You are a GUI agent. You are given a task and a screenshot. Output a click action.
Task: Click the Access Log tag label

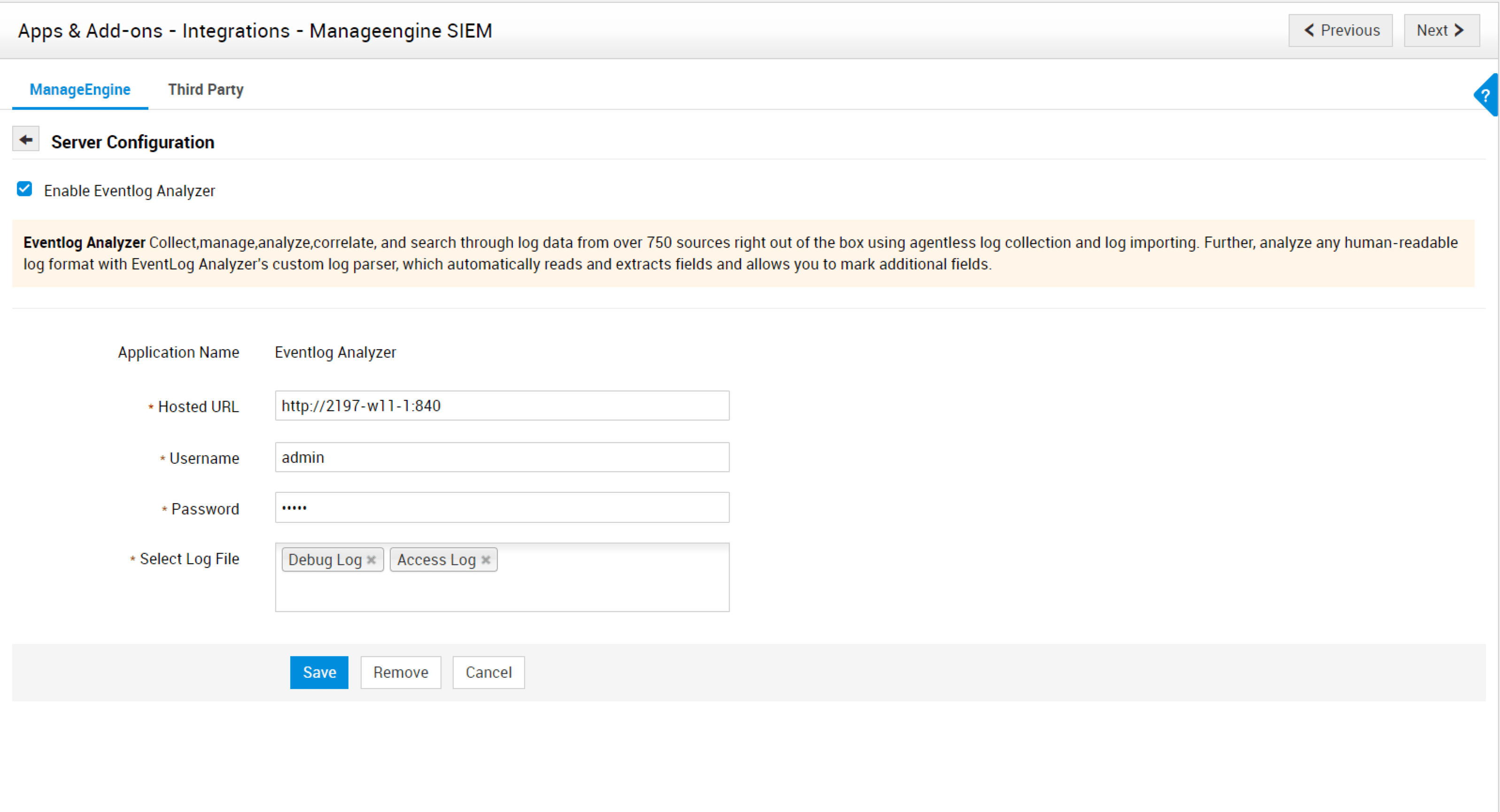436,559
